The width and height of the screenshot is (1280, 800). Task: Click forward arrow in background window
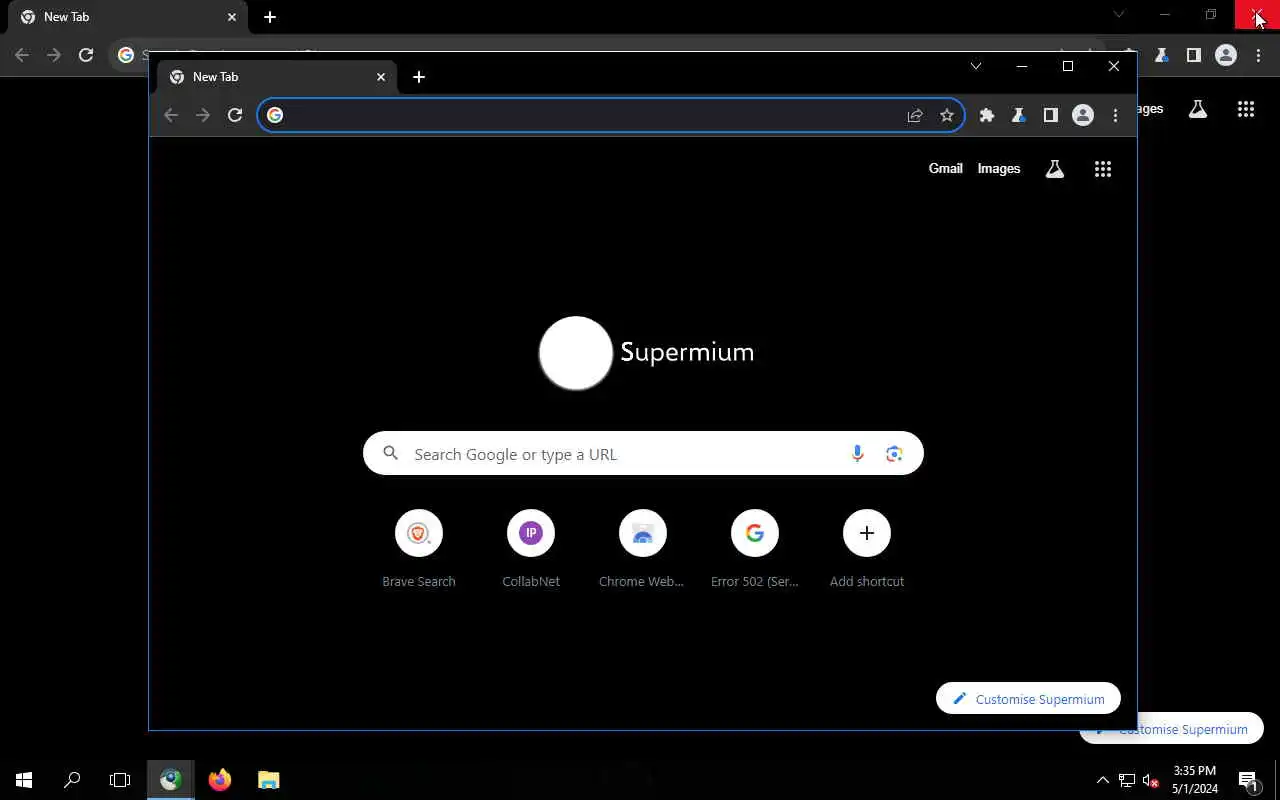click(54, 55)
